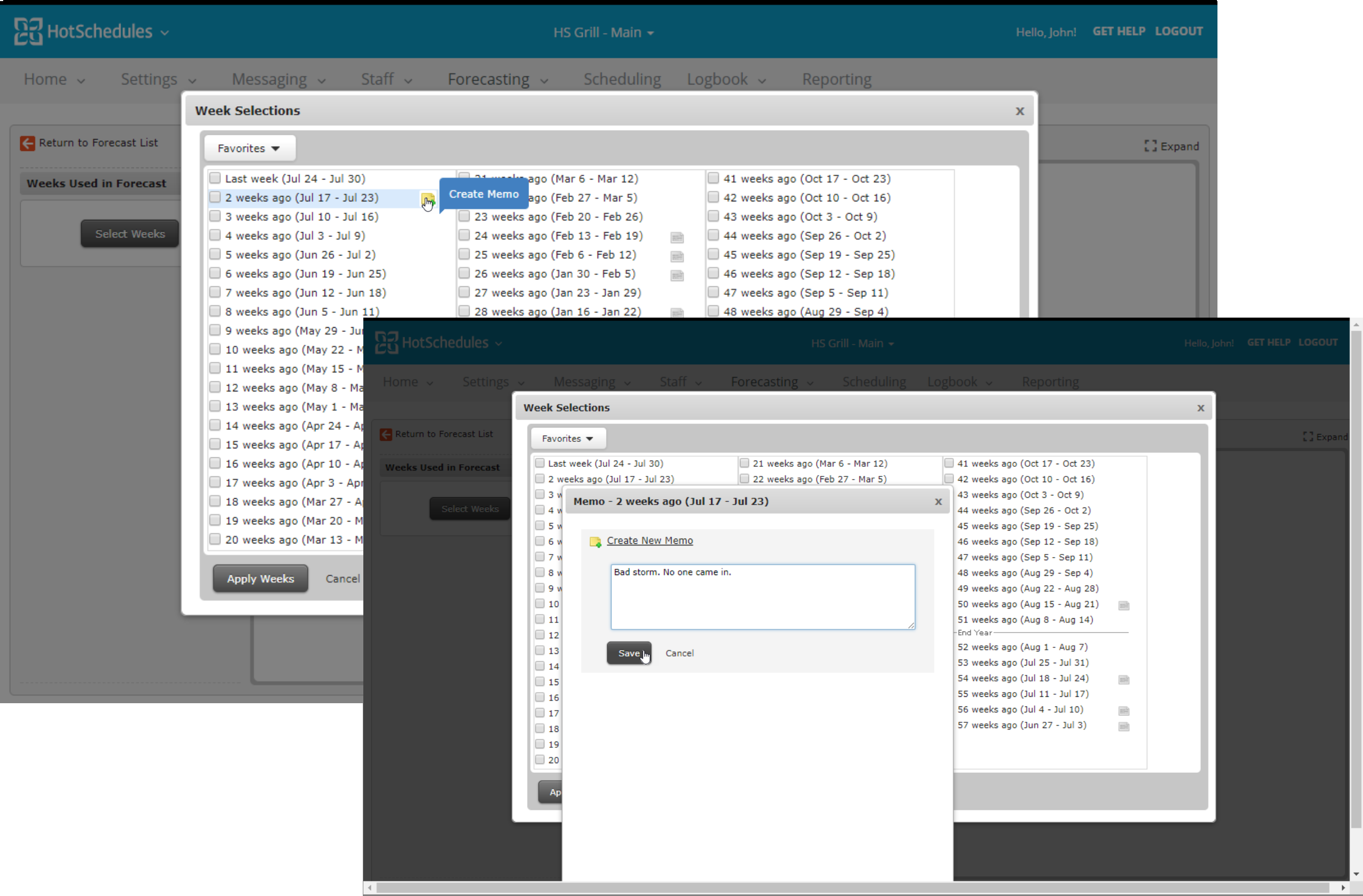The height and width of the screenshot is (896, 1363).
Task: Click the memo text area
Action: (x=762, y=596)
